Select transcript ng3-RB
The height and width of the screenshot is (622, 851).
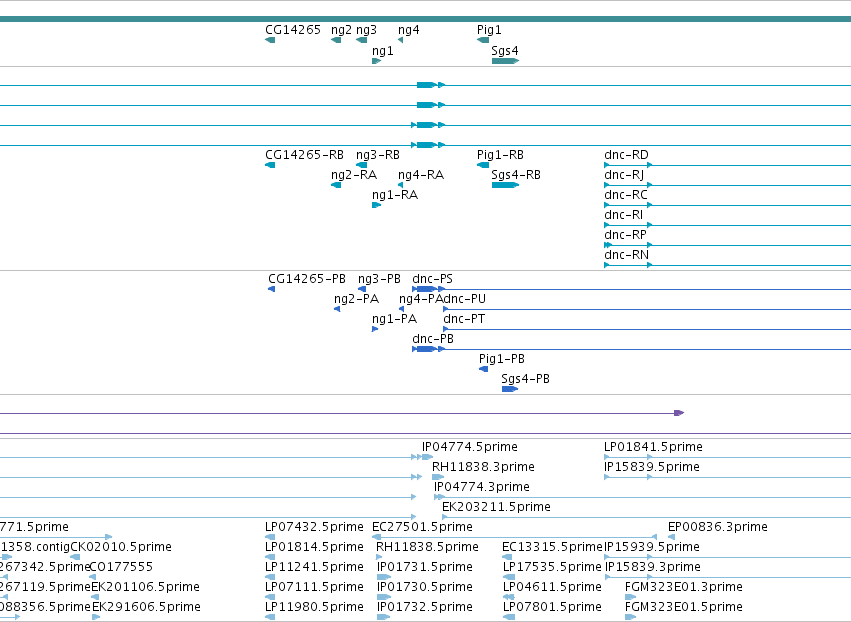[378, 155]
